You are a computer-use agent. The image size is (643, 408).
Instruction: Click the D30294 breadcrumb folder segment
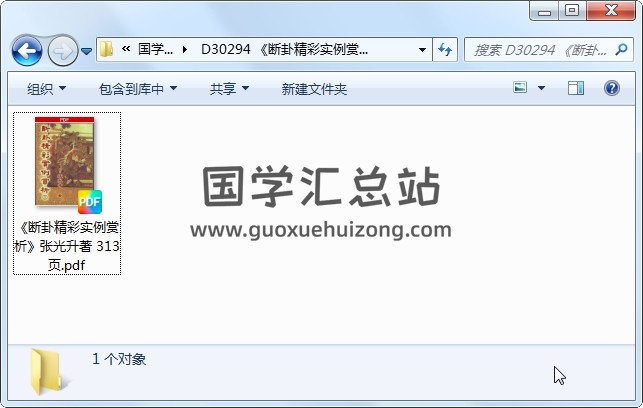285,50
